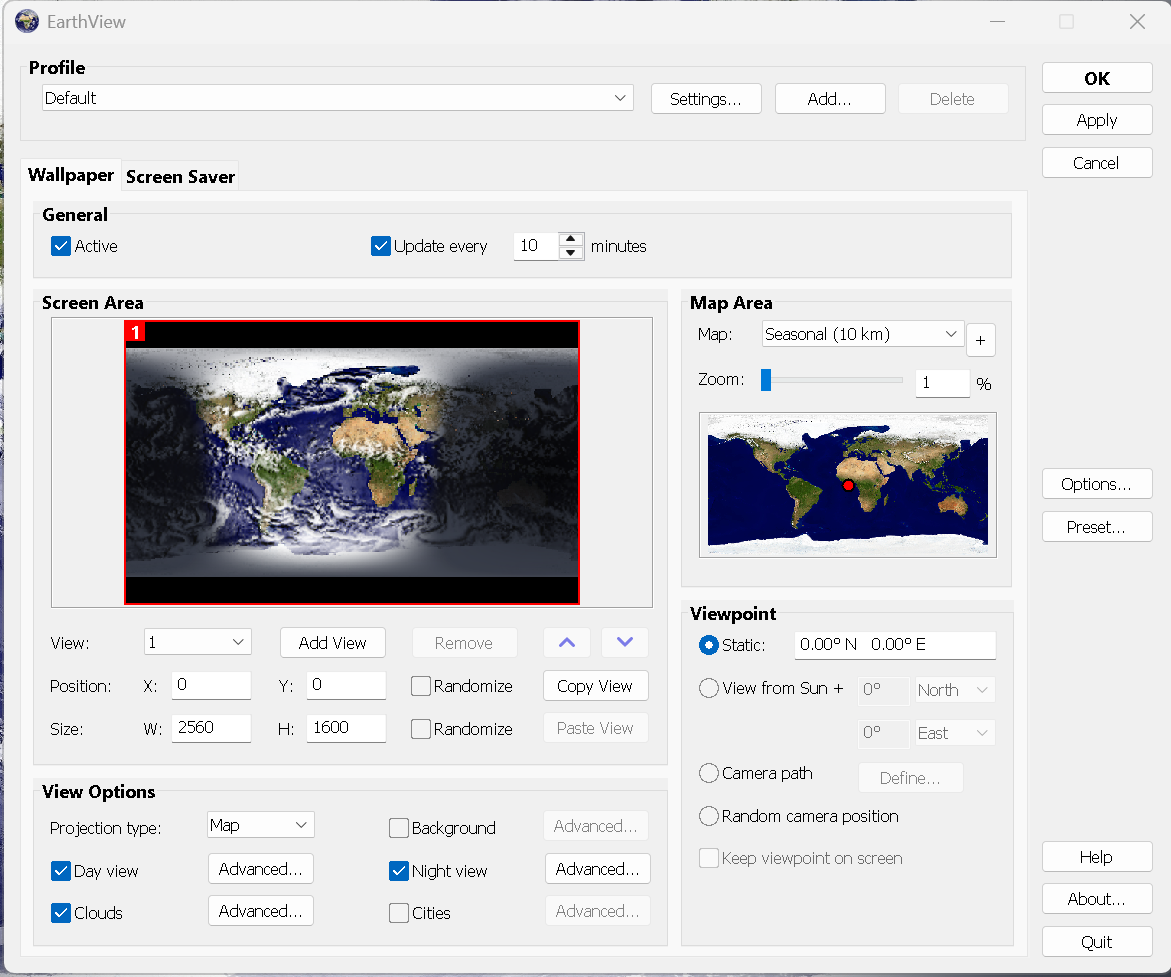Switch to the Wallpaper tab

coord(71,175)
